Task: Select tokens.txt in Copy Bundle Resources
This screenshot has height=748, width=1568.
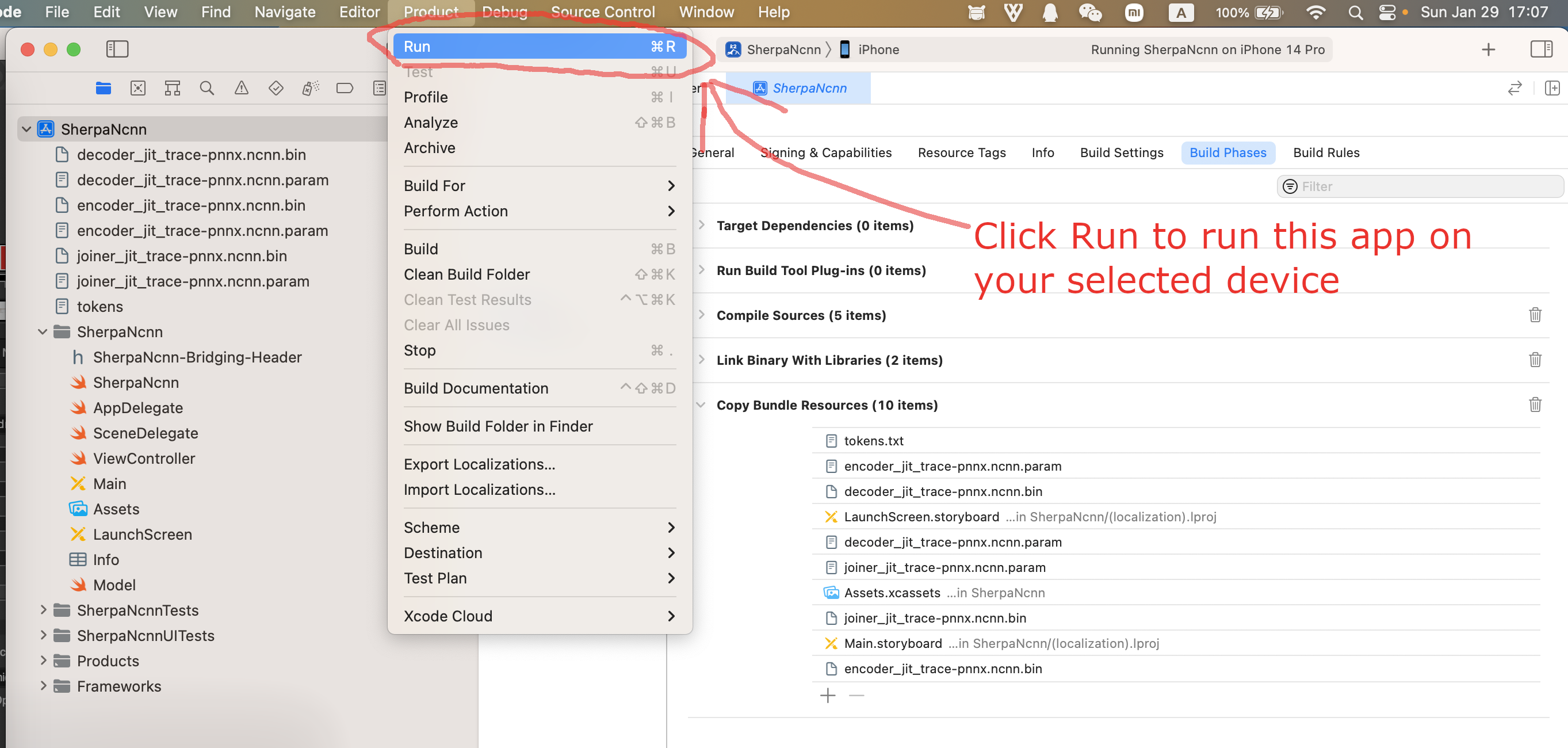Action: pos(874,440)
